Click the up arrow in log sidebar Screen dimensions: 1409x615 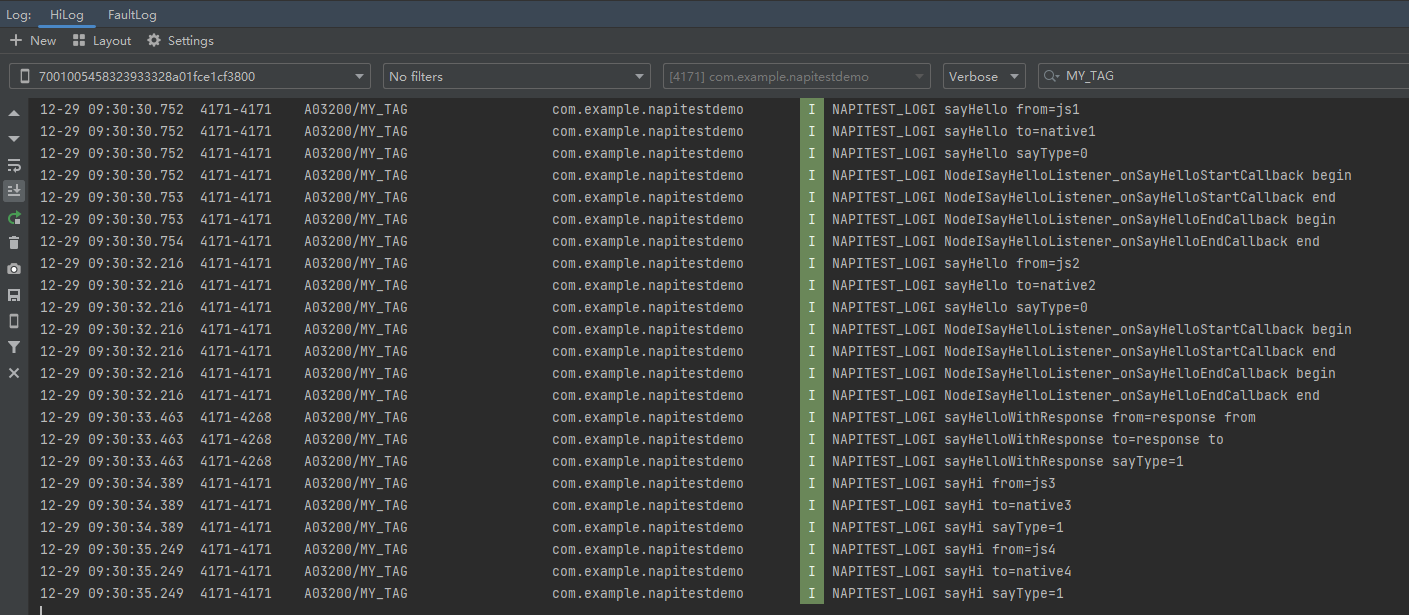tap(14, 113)
